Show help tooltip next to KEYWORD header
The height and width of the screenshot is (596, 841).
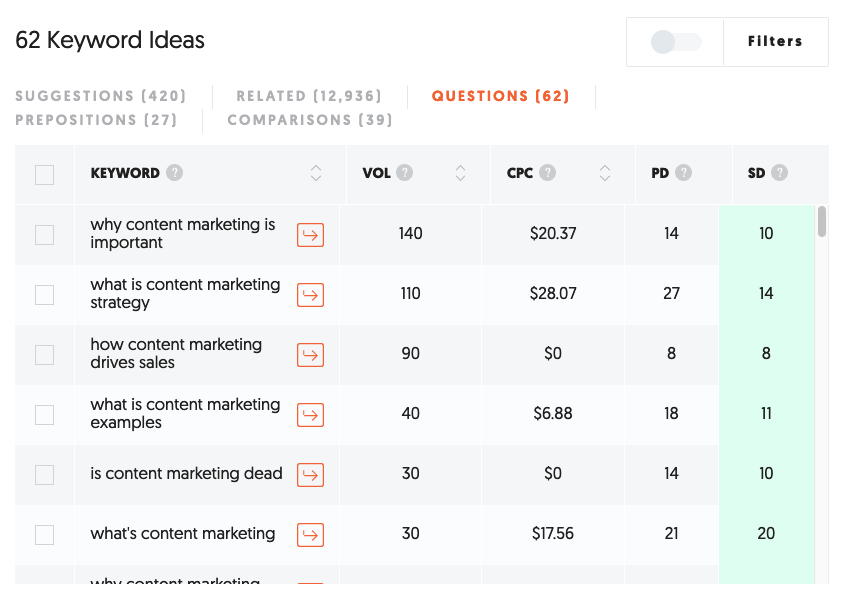(174, 173)
